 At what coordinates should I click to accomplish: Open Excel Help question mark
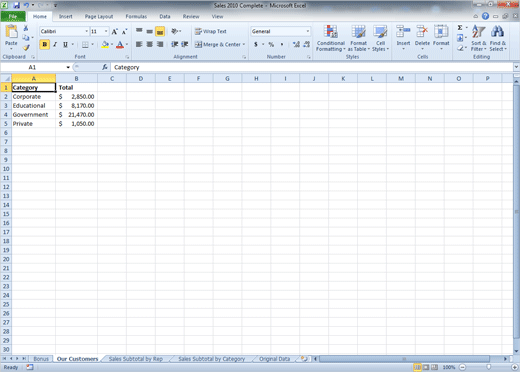pos(485,16)
